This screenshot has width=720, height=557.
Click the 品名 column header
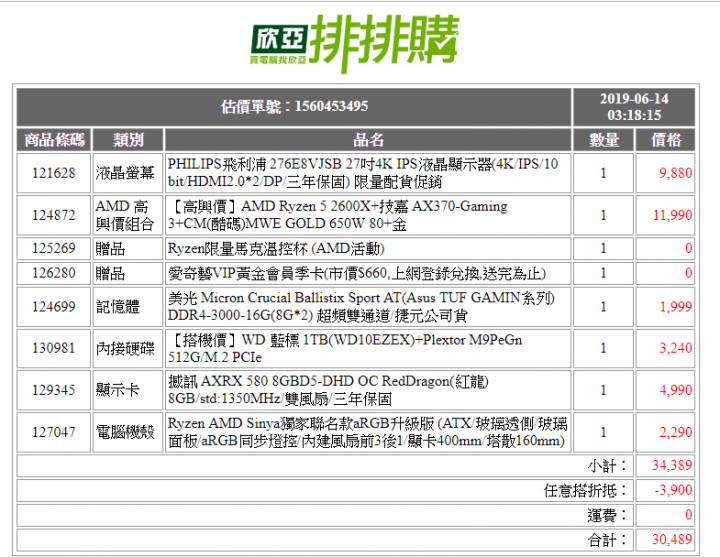coord(368,140)
